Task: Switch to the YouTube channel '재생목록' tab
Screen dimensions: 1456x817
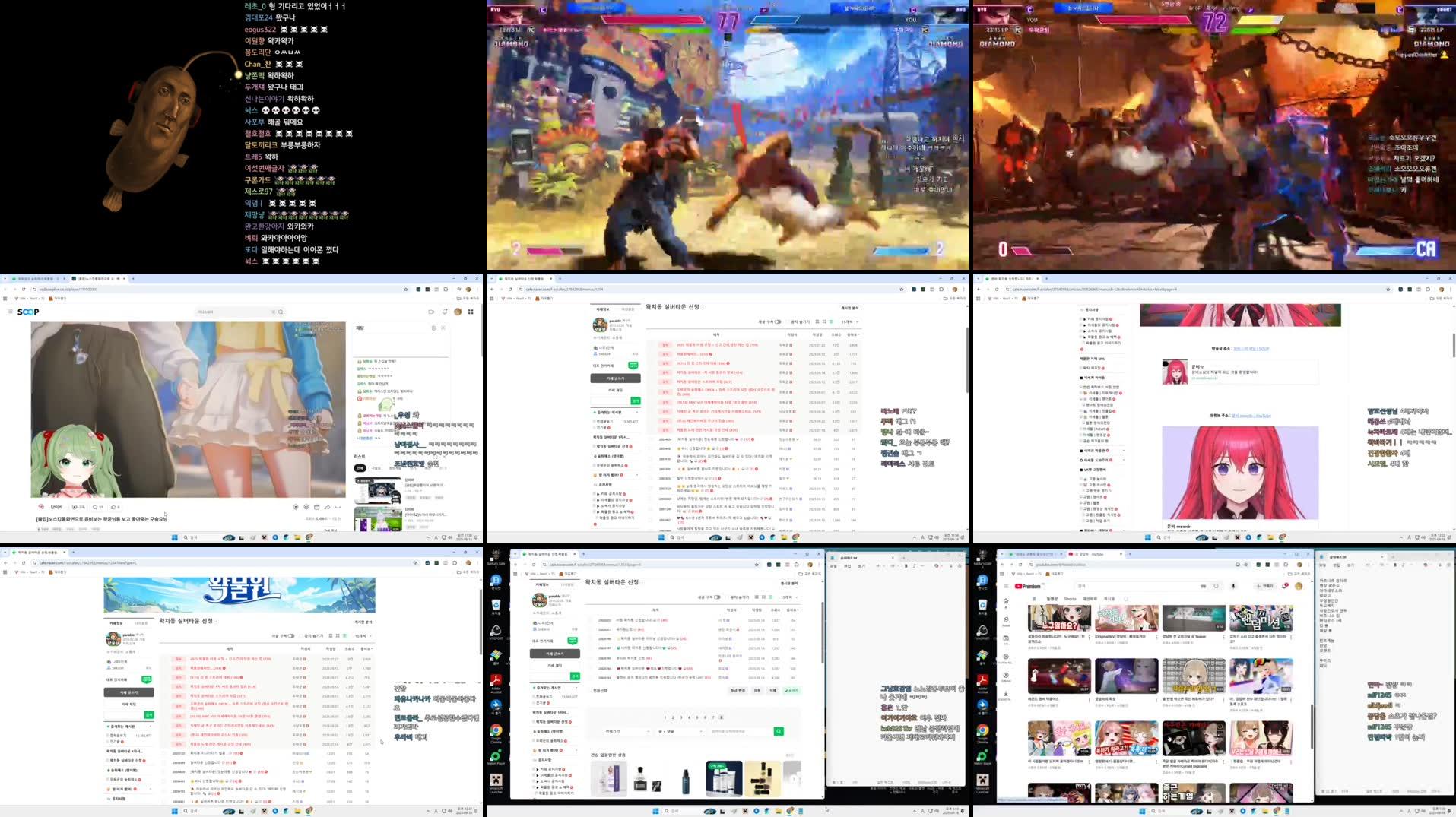Action: click(x=1090, y=599)
